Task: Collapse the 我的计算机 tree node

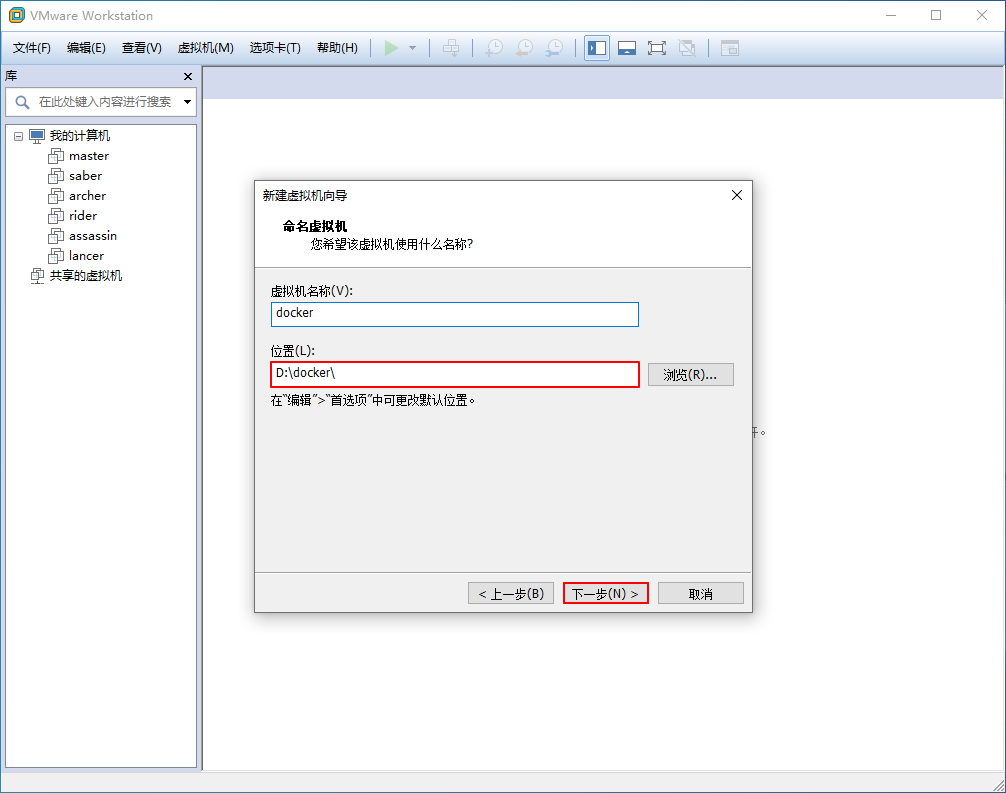Action: (18, 136)
